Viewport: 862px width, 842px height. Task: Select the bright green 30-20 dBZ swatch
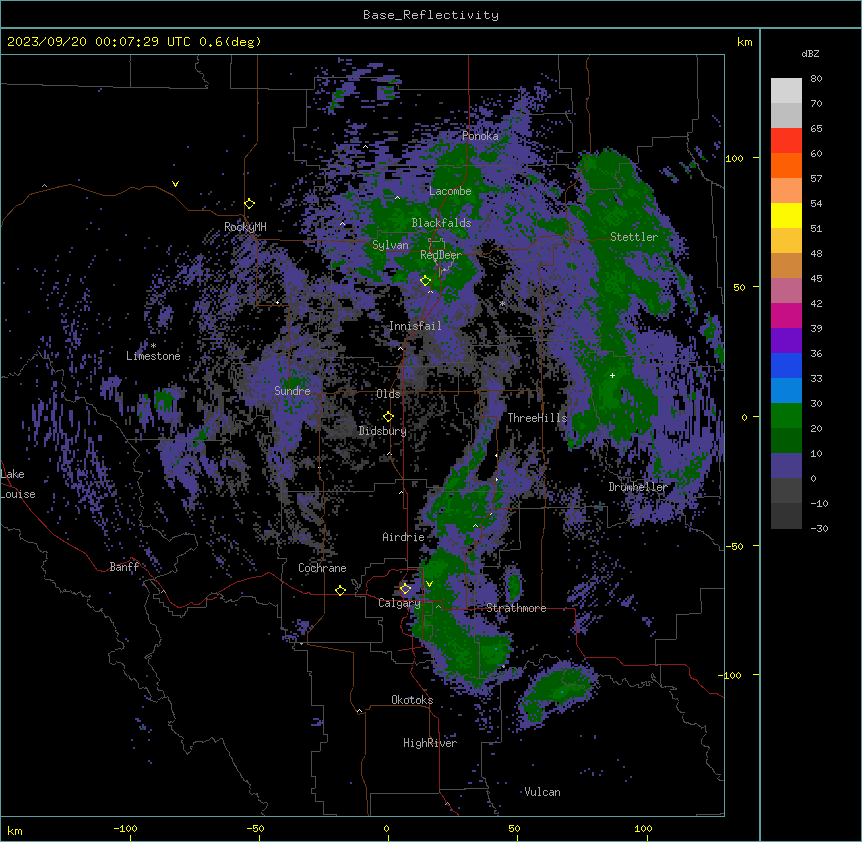[786, 416]
